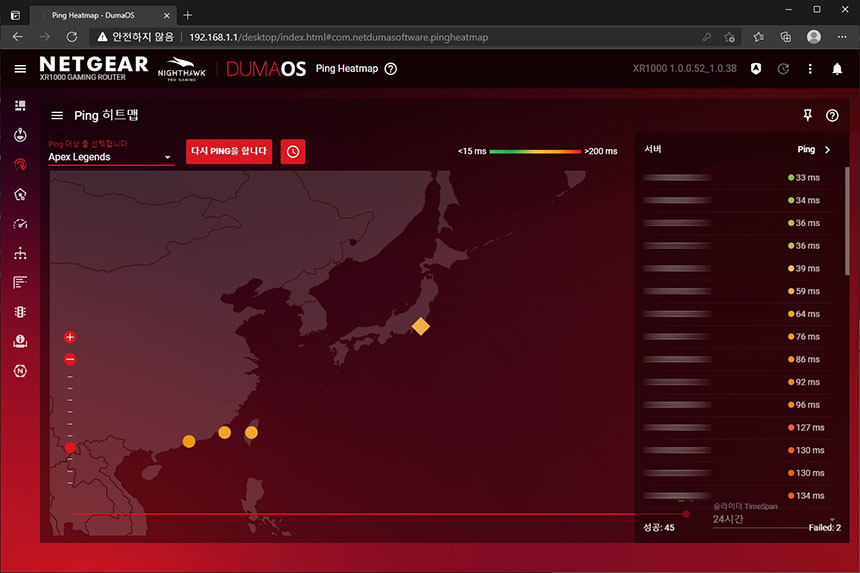Click the red clock schedule button
860x573 pixels.
click(x=293, y=152)
